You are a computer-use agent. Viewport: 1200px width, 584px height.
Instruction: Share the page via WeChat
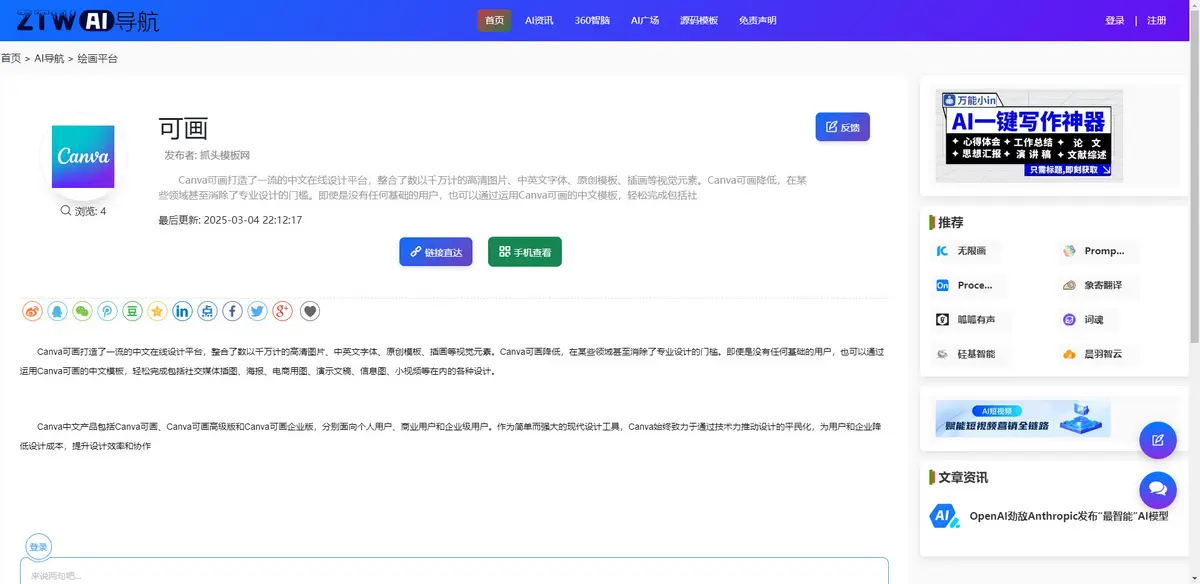[x=81, y=311]
